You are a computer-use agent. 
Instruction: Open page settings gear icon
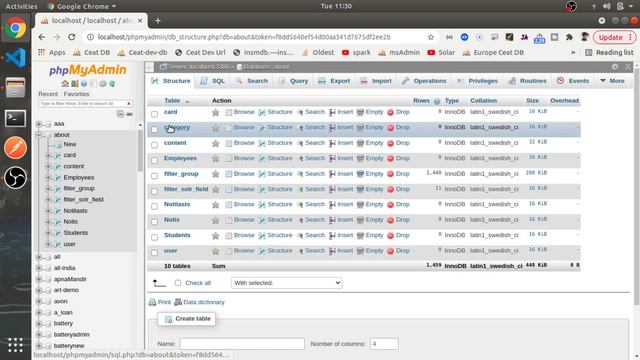pyautogui.click(x=615, y=67)
